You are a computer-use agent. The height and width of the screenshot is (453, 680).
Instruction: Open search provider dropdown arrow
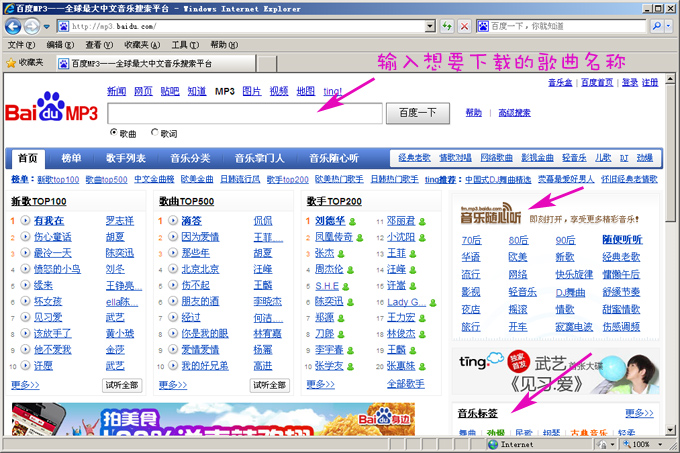pos(668,26)
